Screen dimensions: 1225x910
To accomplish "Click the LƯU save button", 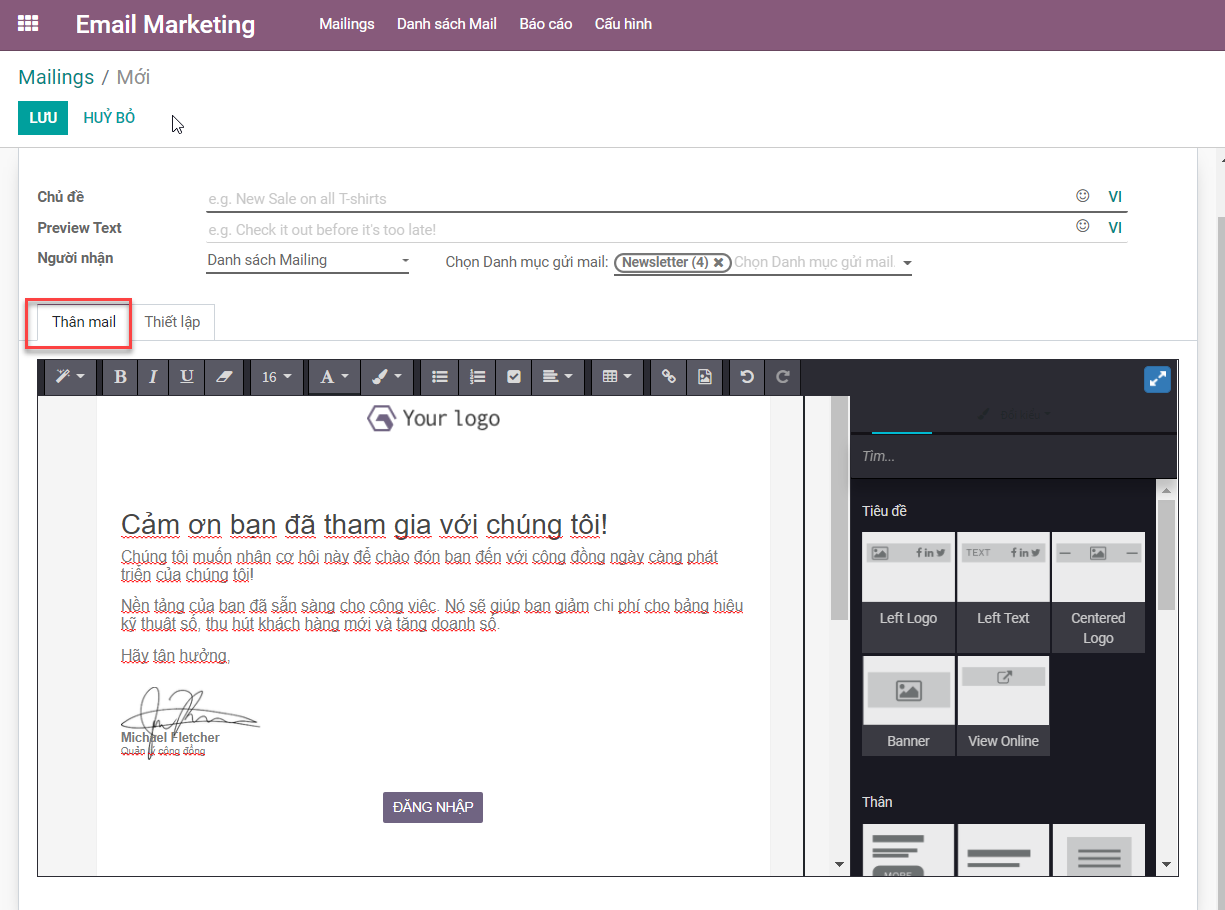I will click(43, 118).
